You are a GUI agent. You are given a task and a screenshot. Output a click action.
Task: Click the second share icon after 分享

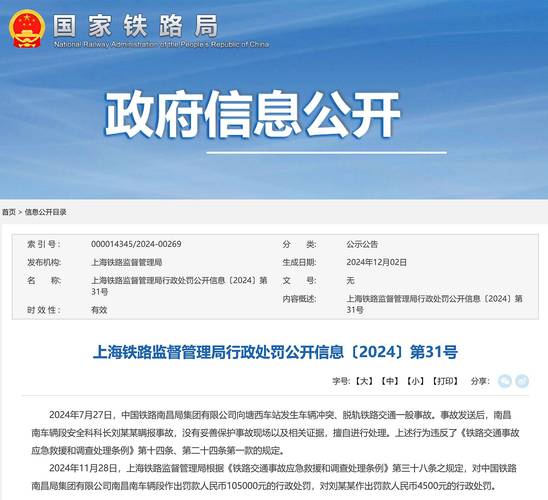[522, 381]
